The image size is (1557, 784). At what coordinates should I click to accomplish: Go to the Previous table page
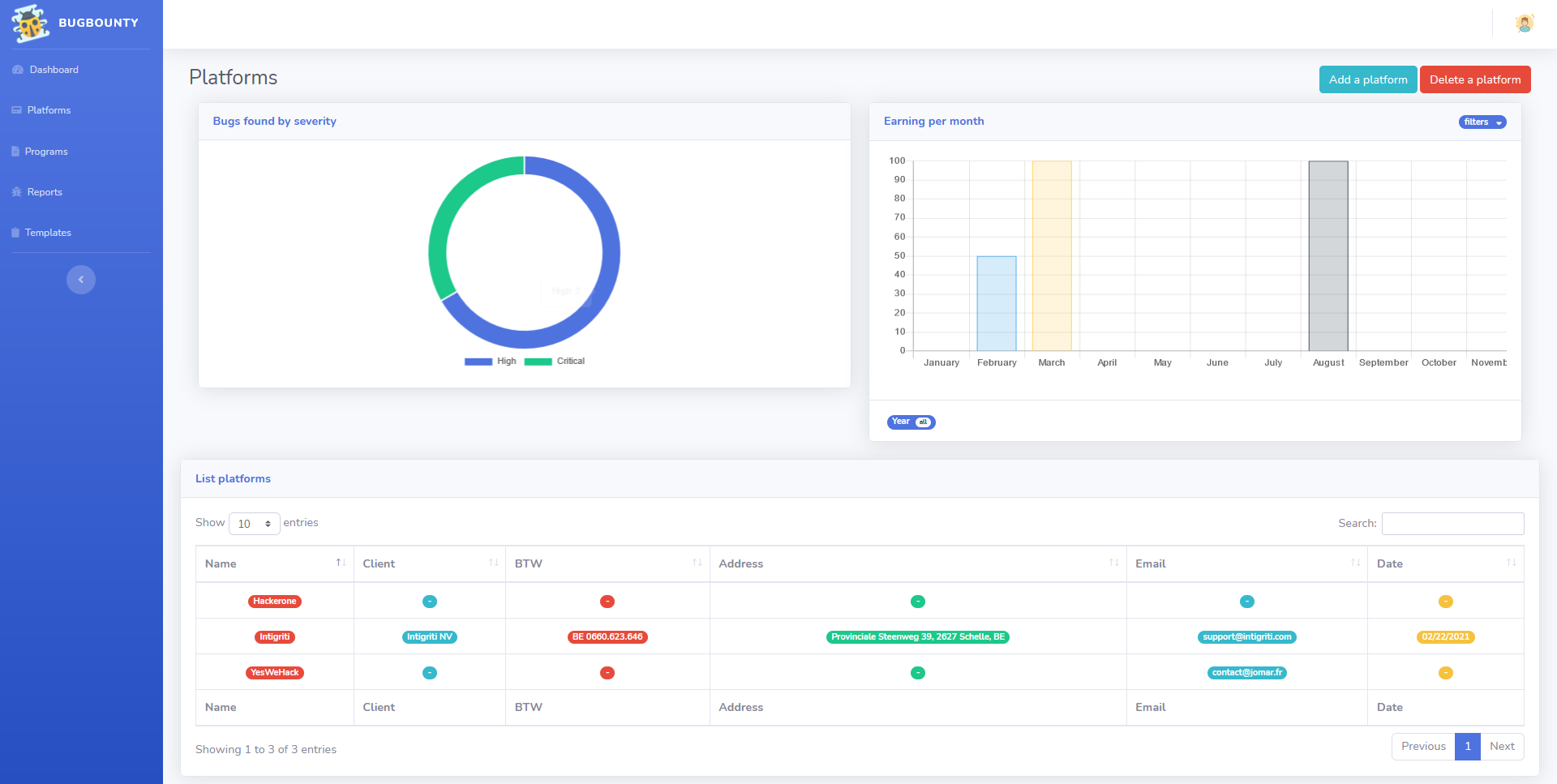1423,747
